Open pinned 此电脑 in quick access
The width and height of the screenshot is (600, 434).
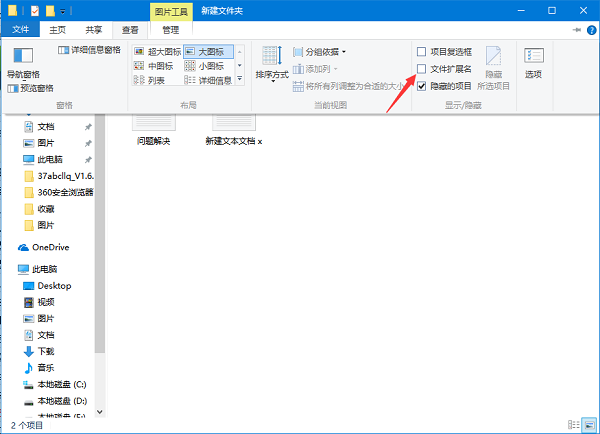click(50, 160)
